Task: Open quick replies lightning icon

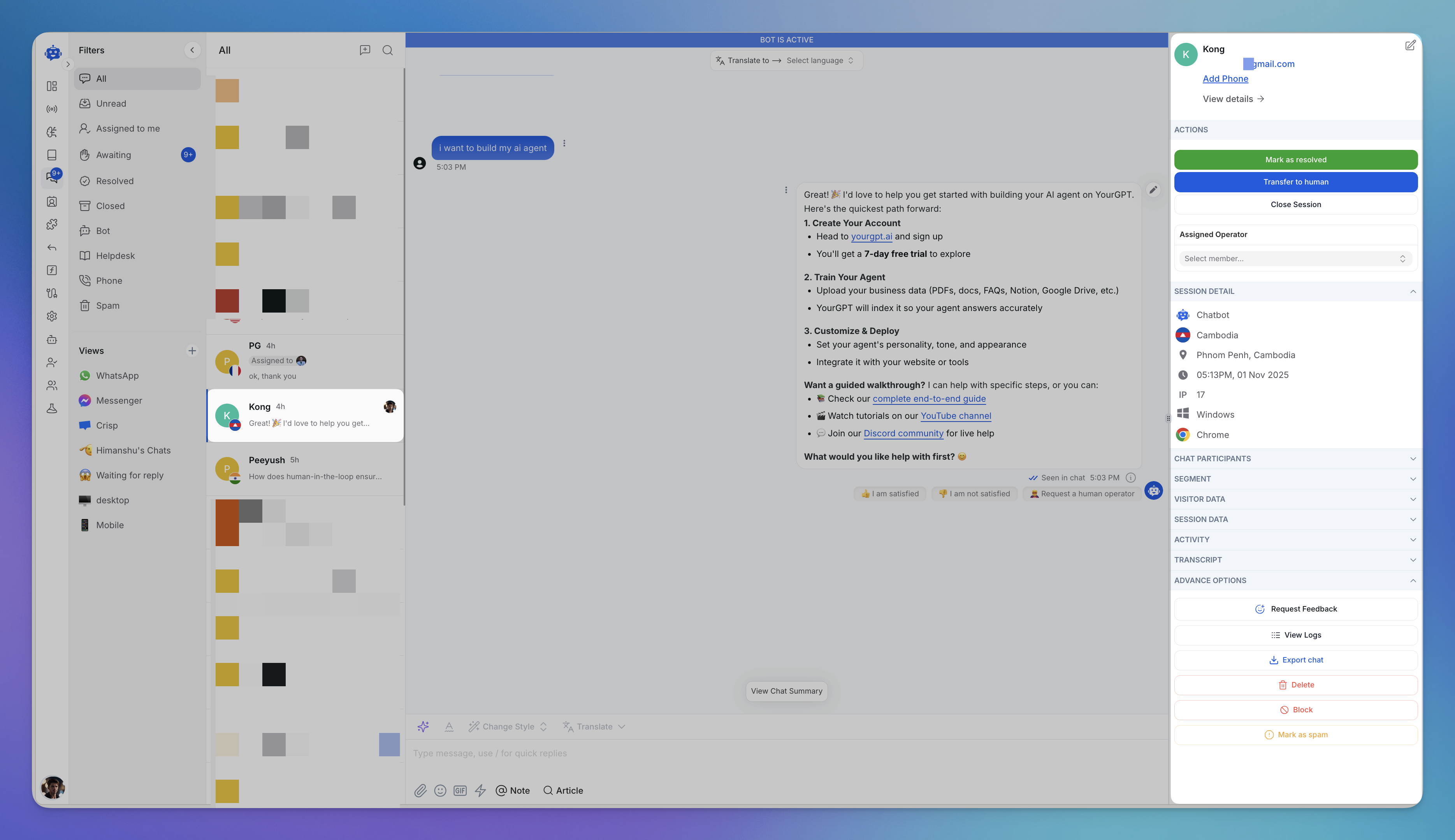Action: [480, 791]
